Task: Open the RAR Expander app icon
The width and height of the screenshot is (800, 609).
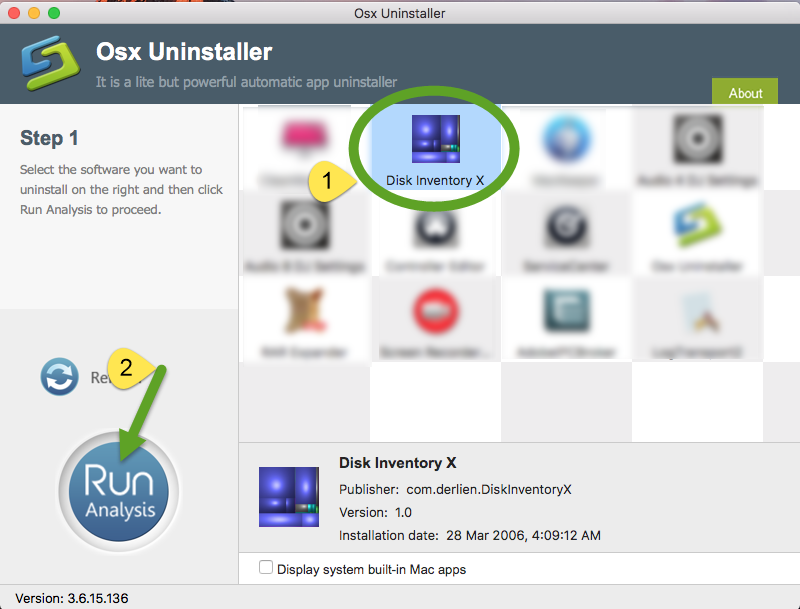Action: coord(305,315)
